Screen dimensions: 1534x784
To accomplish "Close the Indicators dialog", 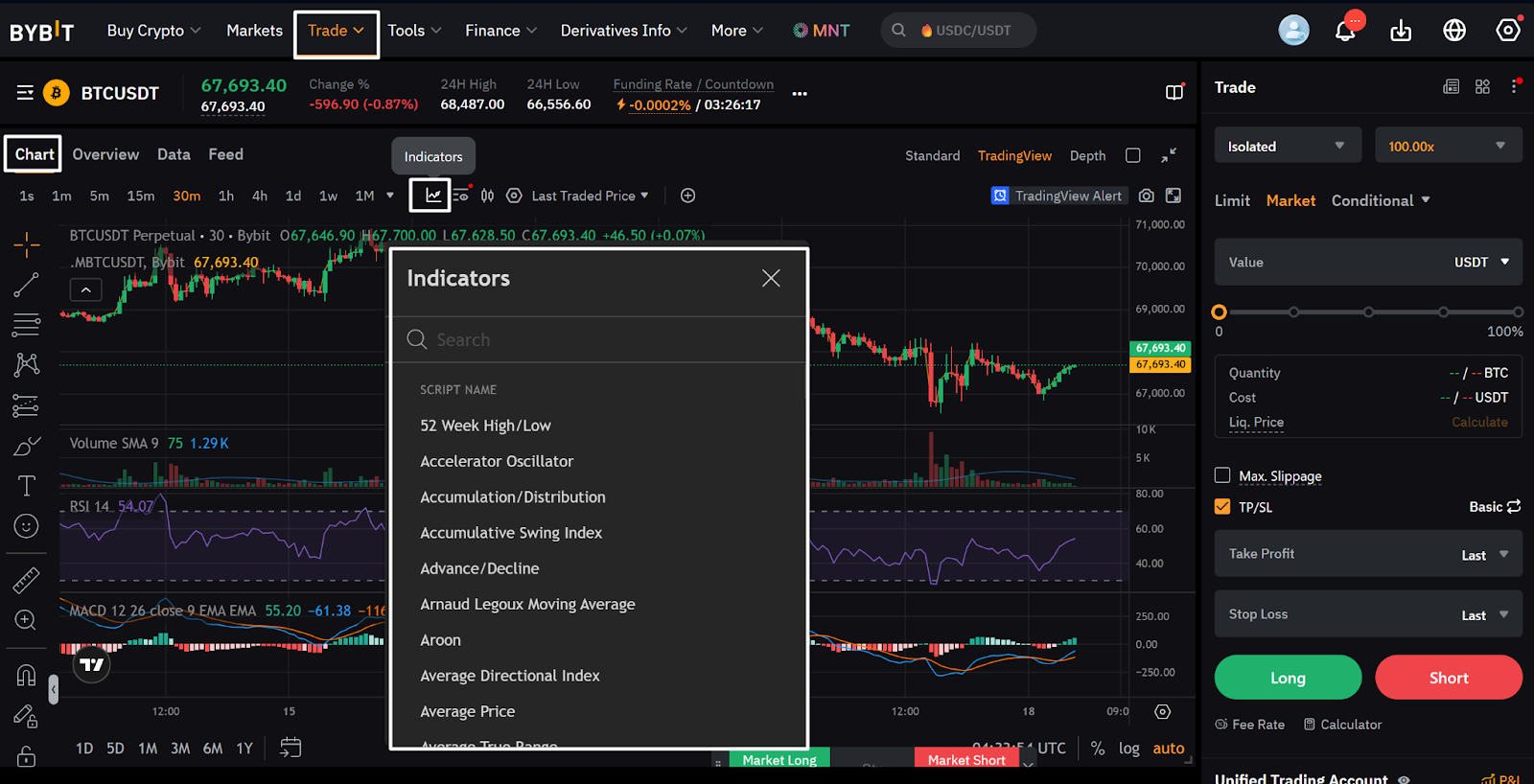I will pos(771,278).
